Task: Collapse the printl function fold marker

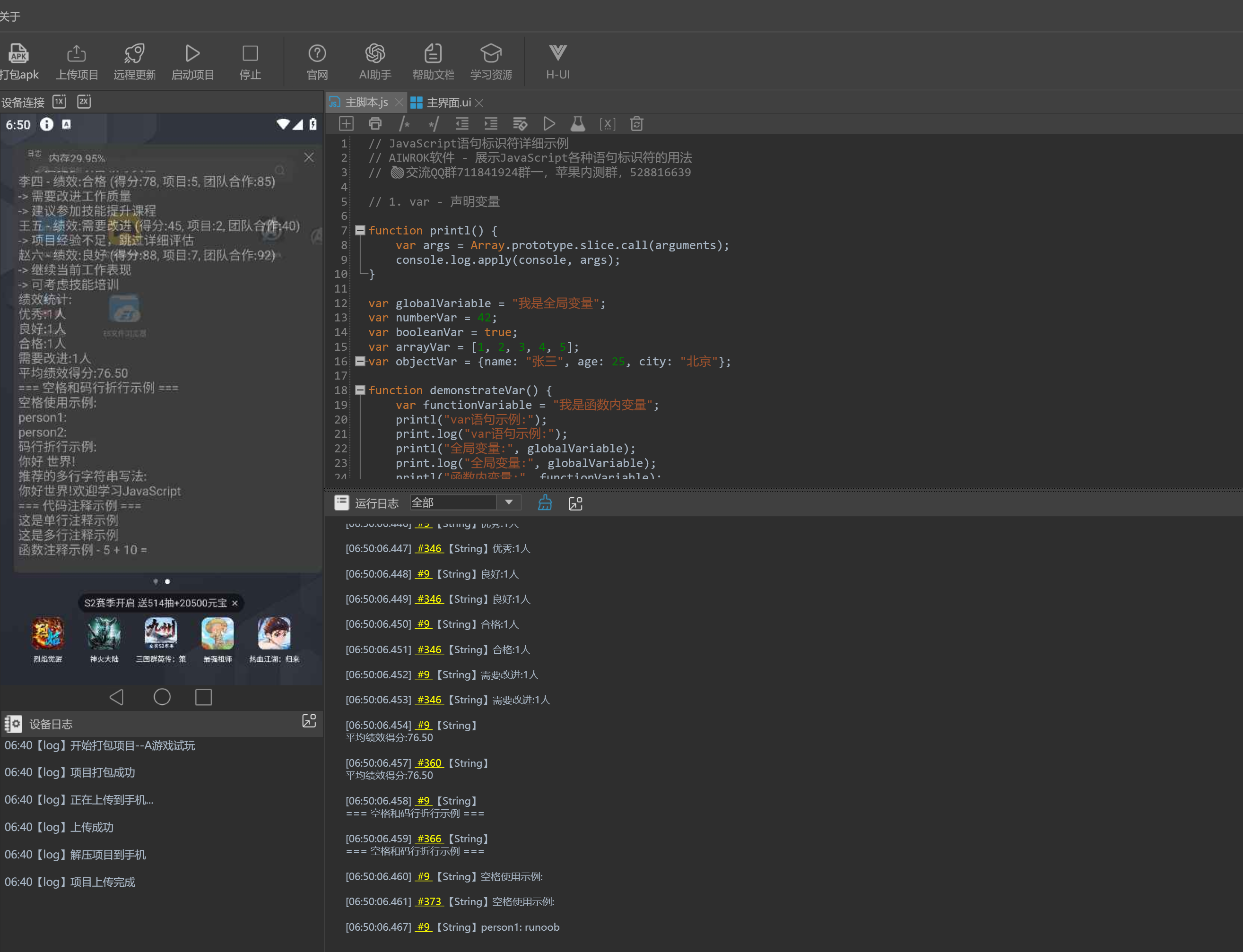Action: 360,230
